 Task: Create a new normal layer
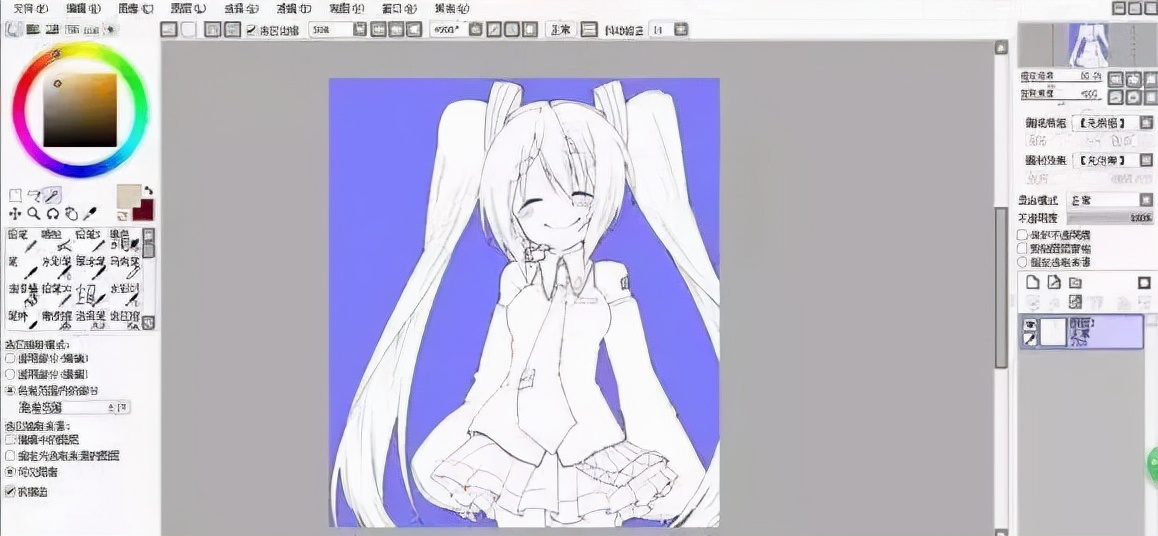[x=1032, y=283]
